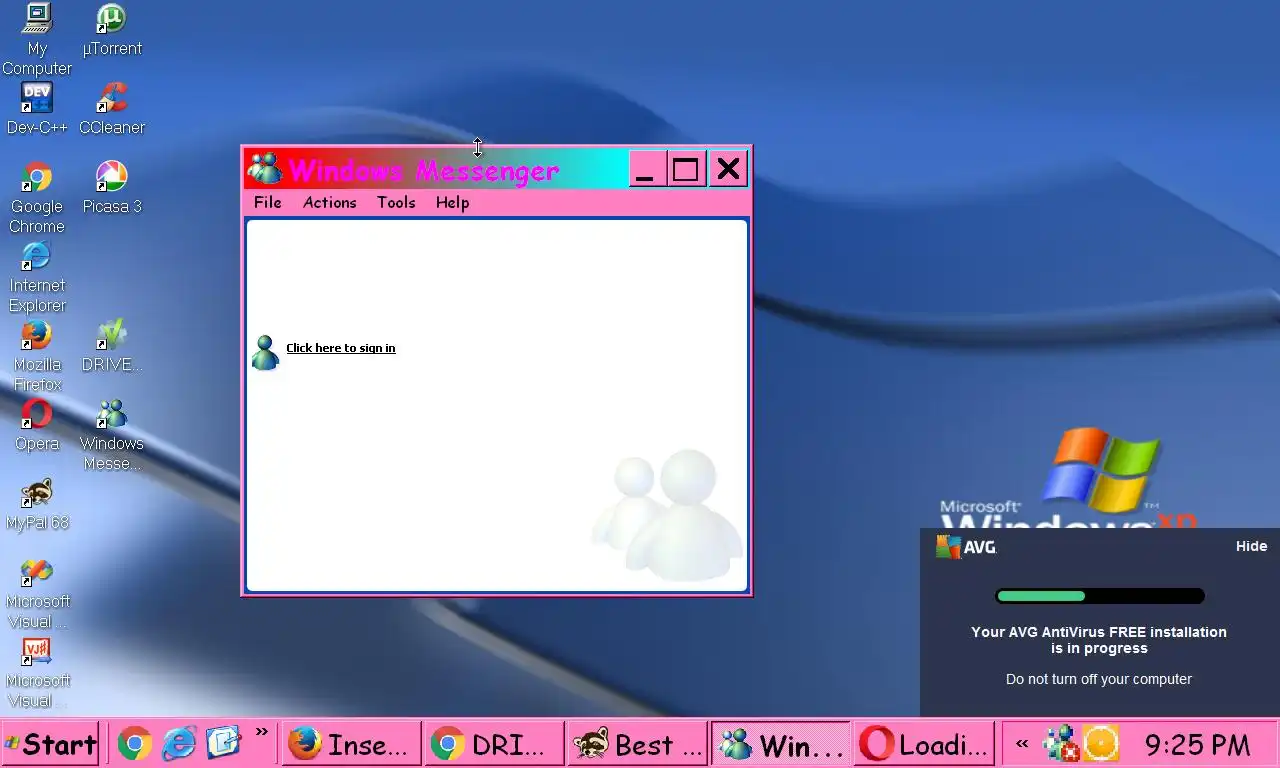
Task: Select the Mozilla Firefox desktop icon
Action: point(37,356)
